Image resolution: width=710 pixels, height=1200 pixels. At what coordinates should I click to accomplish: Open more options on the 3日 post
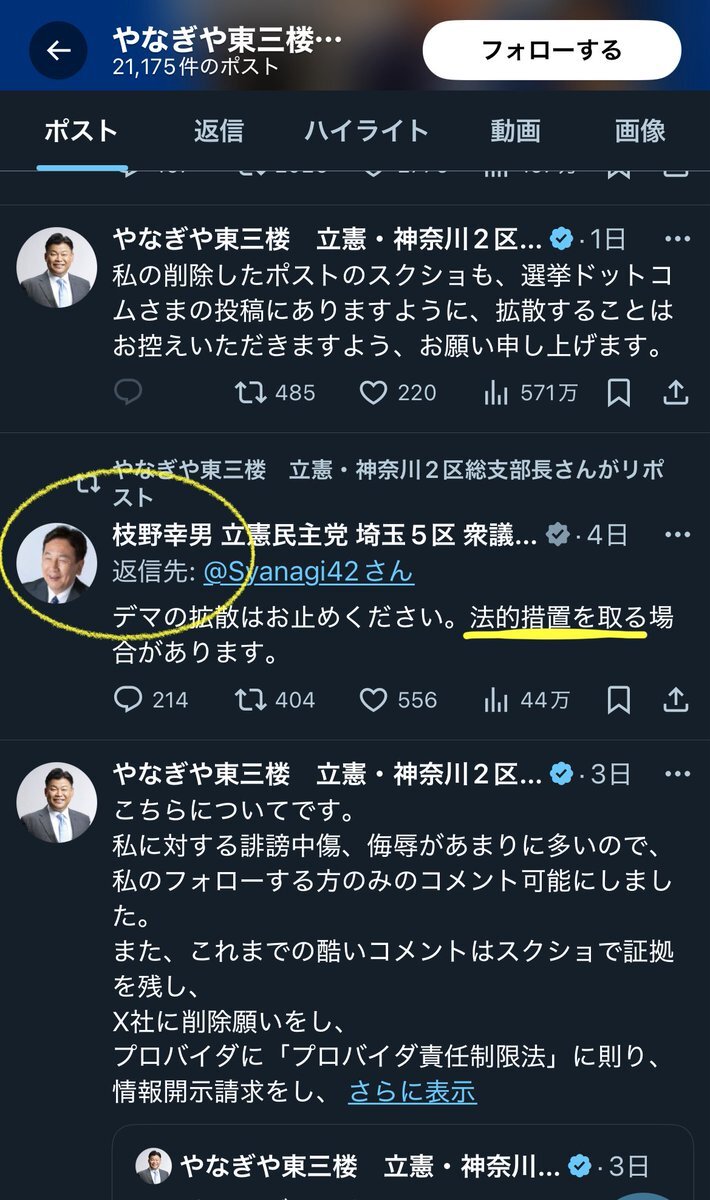pos(678,773)
